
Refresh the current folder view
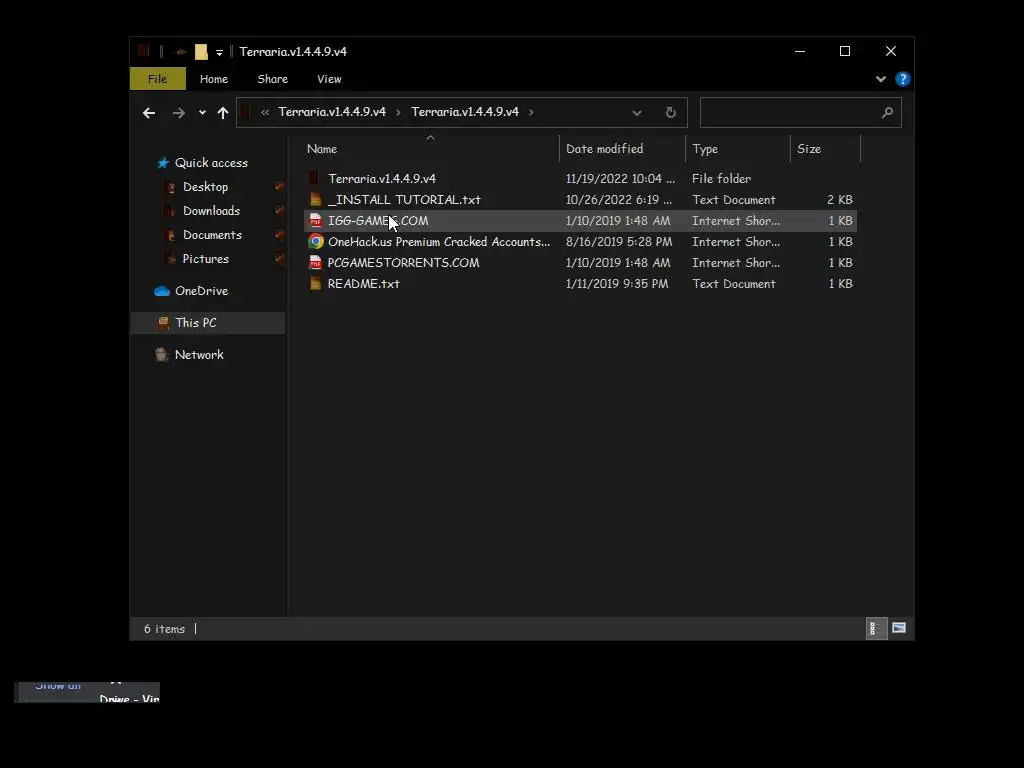(x=670, y=112)
